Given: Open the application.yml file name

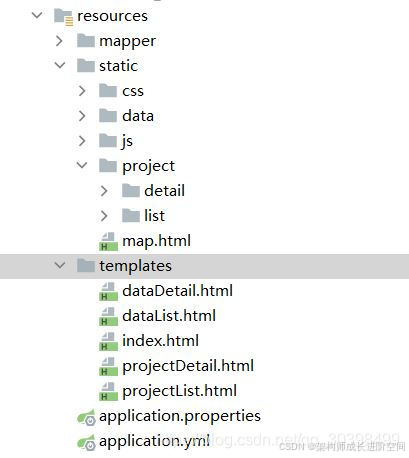Looking at the screenshot, I should (x=154, y=441).
